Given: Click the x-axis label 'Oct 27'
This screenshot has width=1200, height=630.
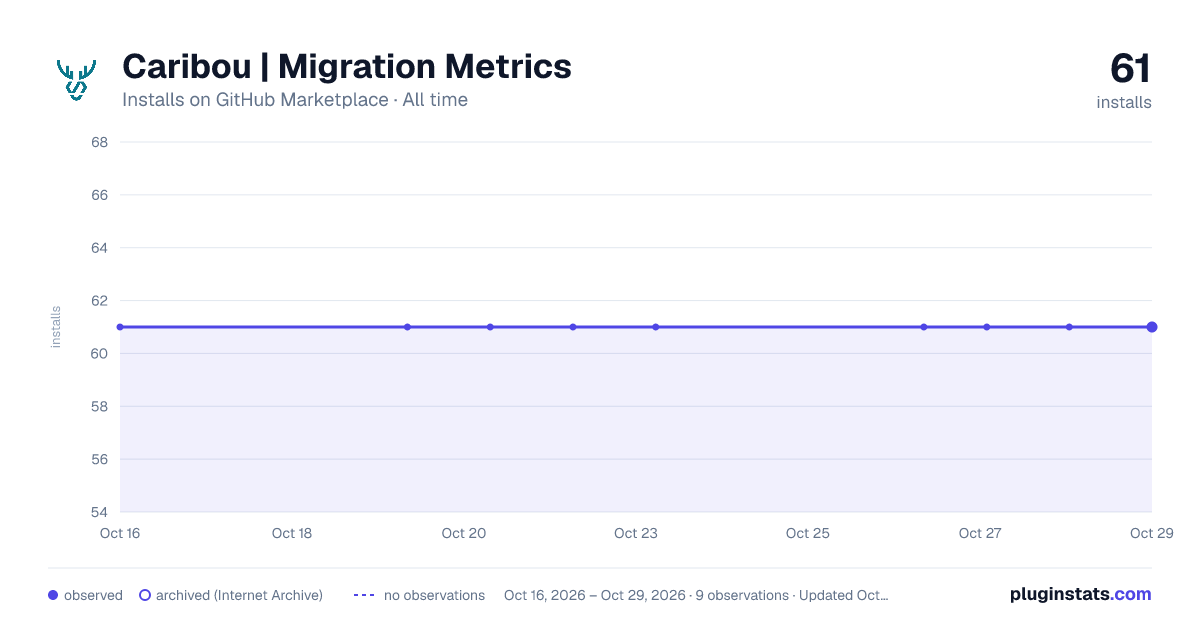Looking at the screenshot, I should click(980, 533).
